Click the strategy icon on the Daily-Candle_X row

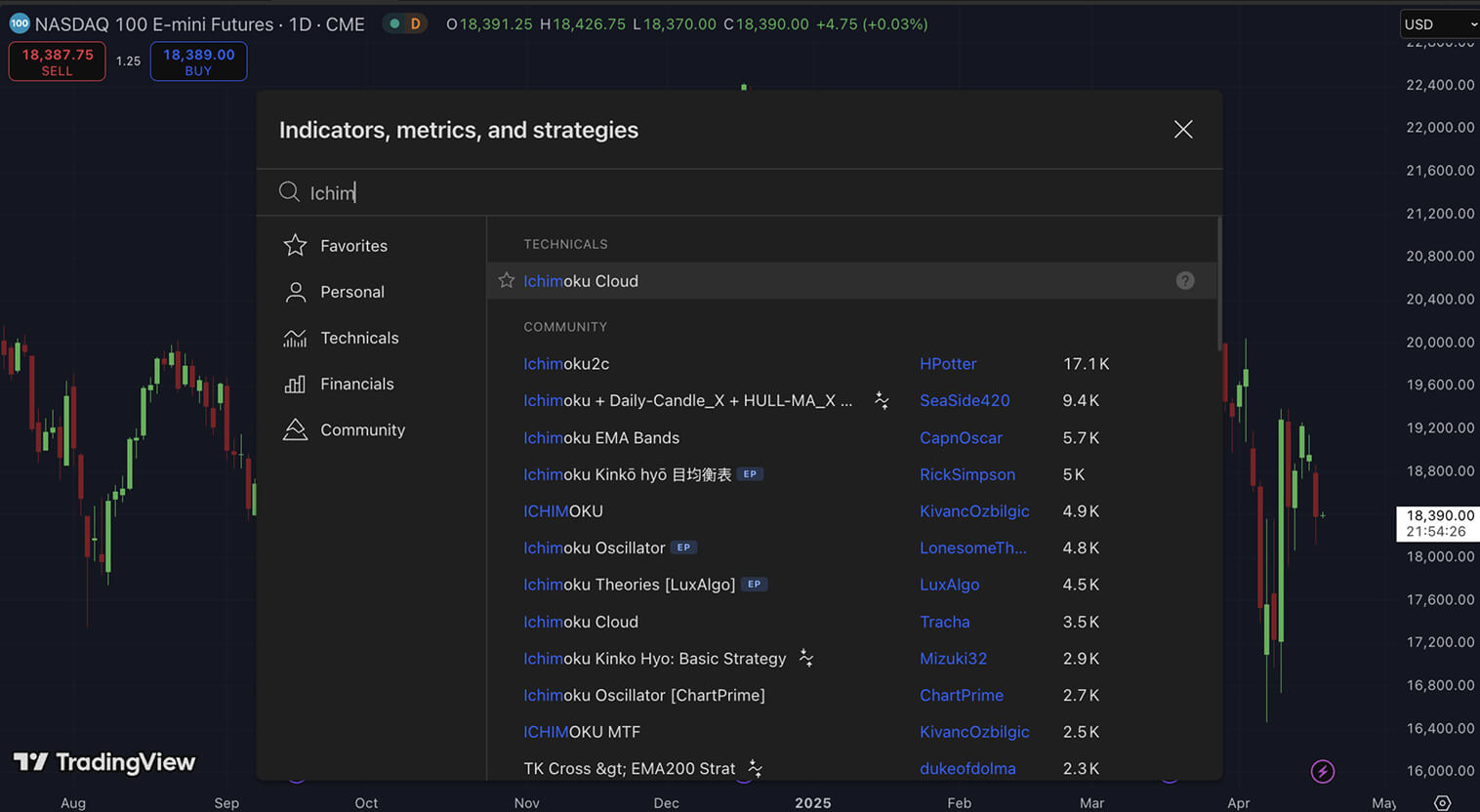click(882, 400)
